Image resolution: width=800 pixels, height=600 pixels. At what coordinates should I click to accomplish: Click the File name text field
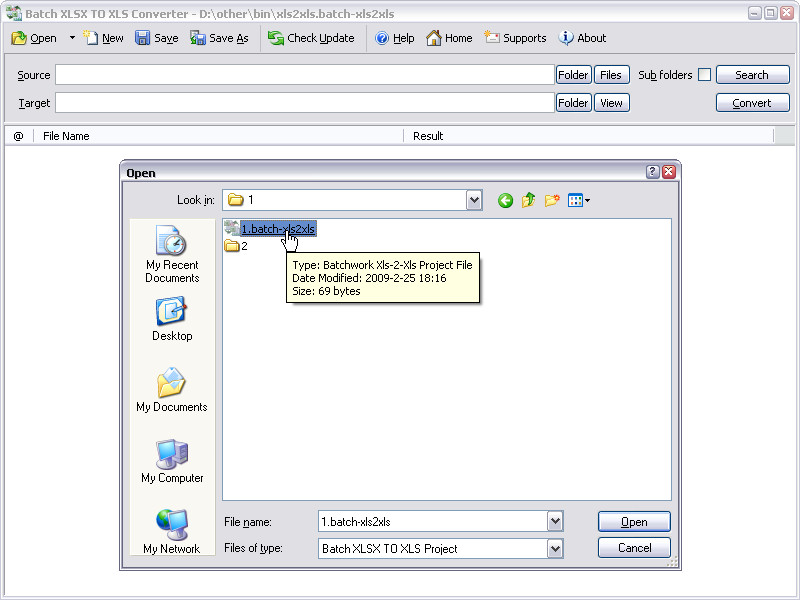click(x=433, y=522)
